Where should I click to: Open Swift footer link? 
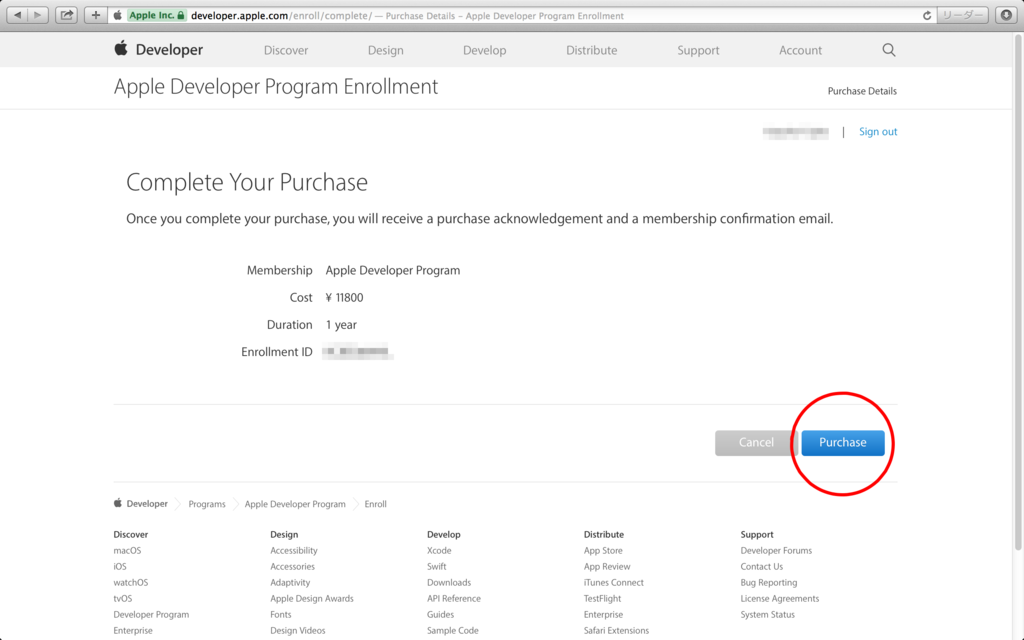click(x=437, y=566)
